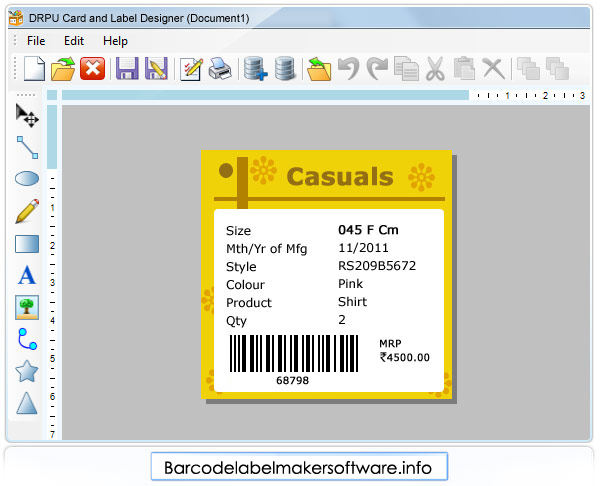This screenshot has height=486, width=600.
Task: Select the Triangle shape tool
Action: coord(27,403)
